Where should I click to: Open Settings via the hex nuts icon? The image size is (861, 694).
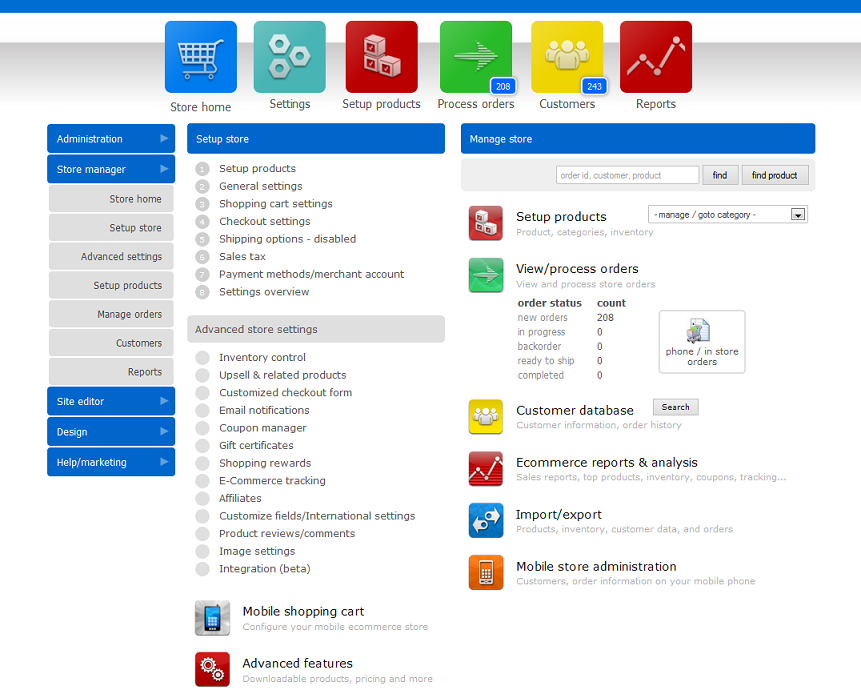[289, 57]
